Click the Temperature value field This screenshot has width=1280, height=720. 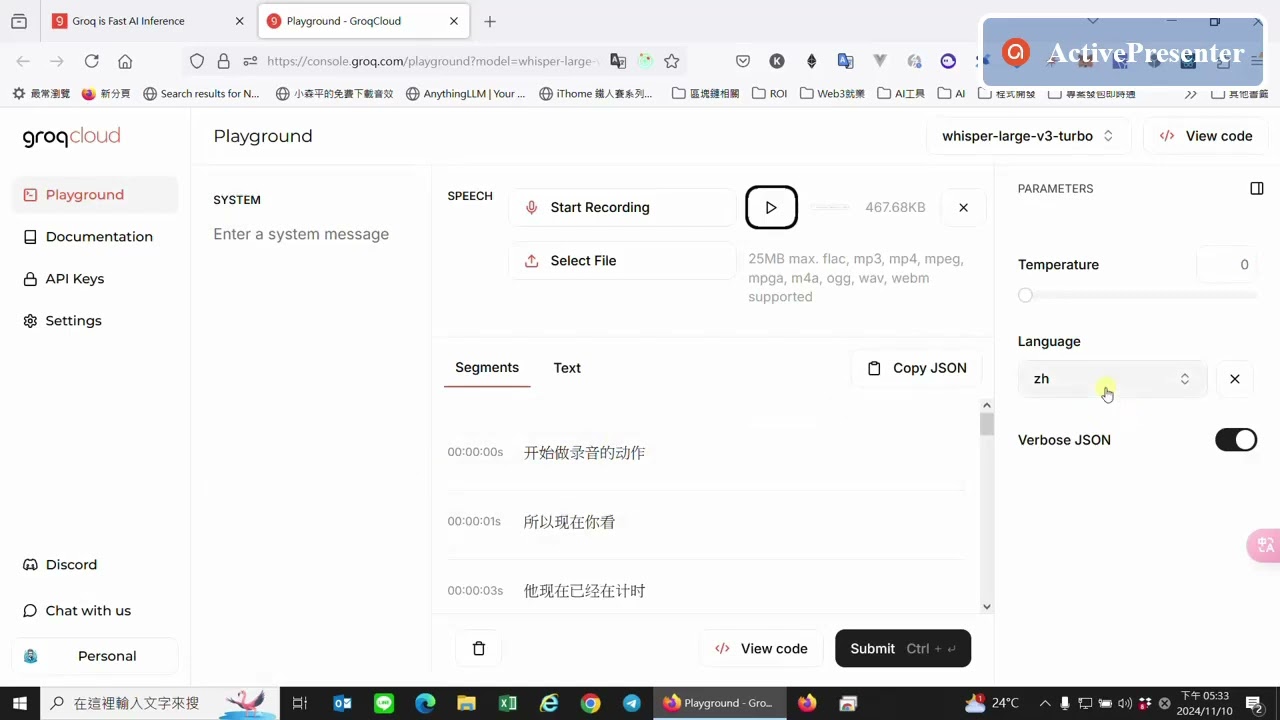[1227, 265]
